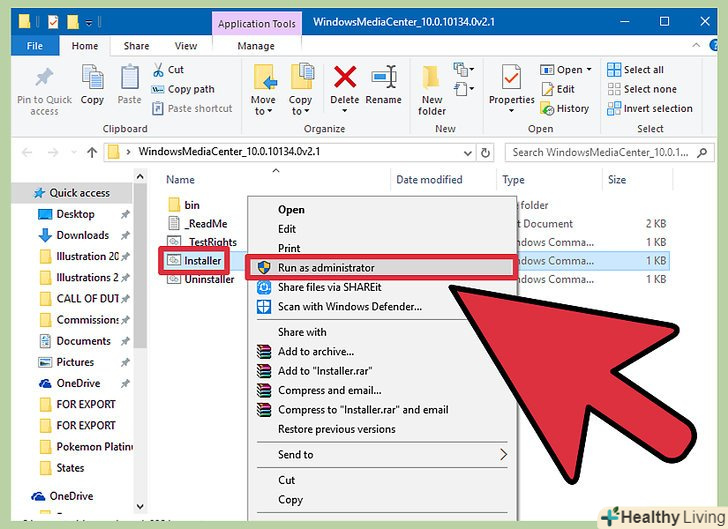The height and width of the screenshot is (529, 728).
Task: Choose Run as administrator
Action: [381, 268]
